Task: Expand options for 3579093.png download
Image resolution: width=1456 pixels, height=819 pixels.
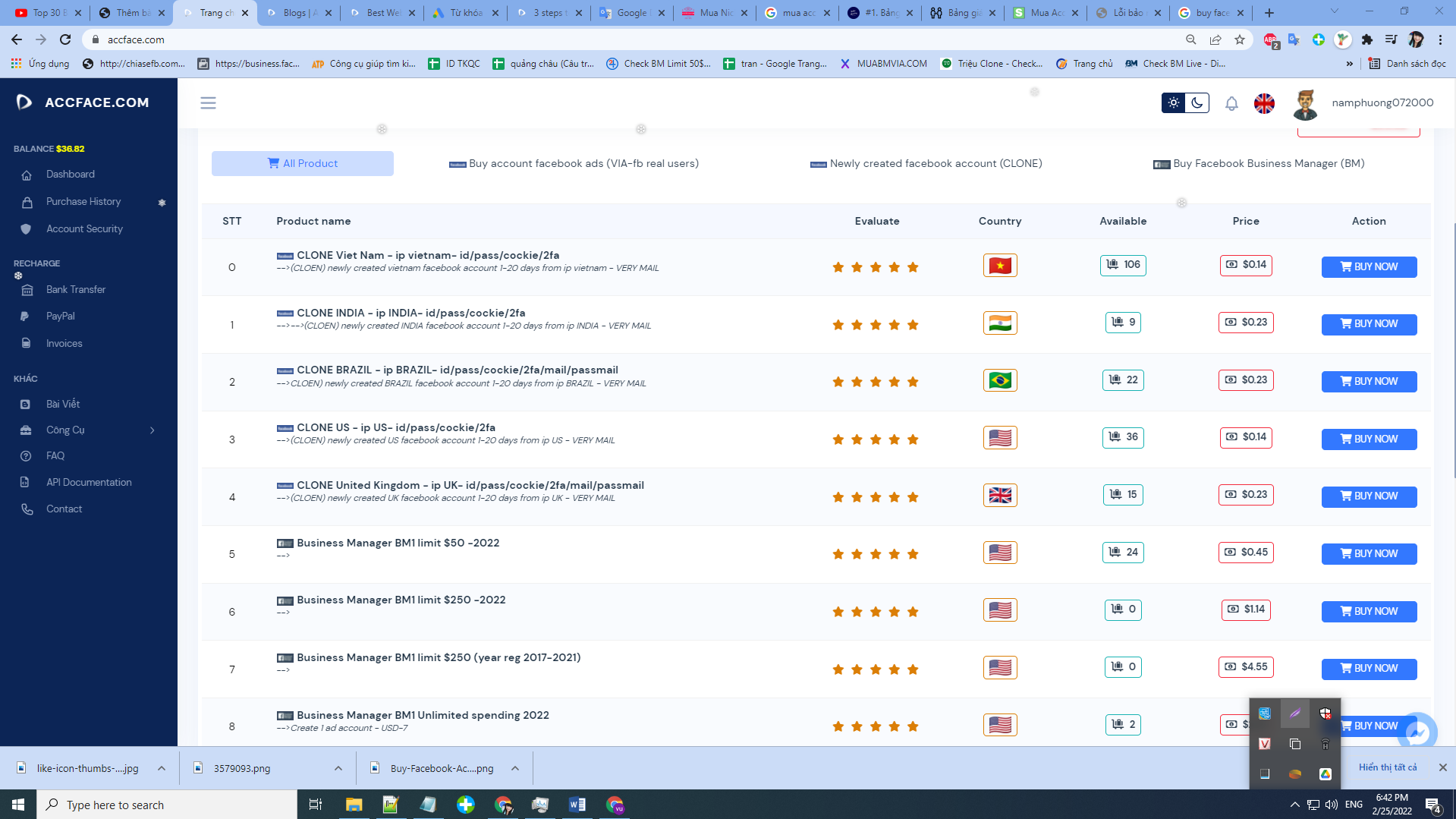Action: pyautogui.click(x=338, y=768)
